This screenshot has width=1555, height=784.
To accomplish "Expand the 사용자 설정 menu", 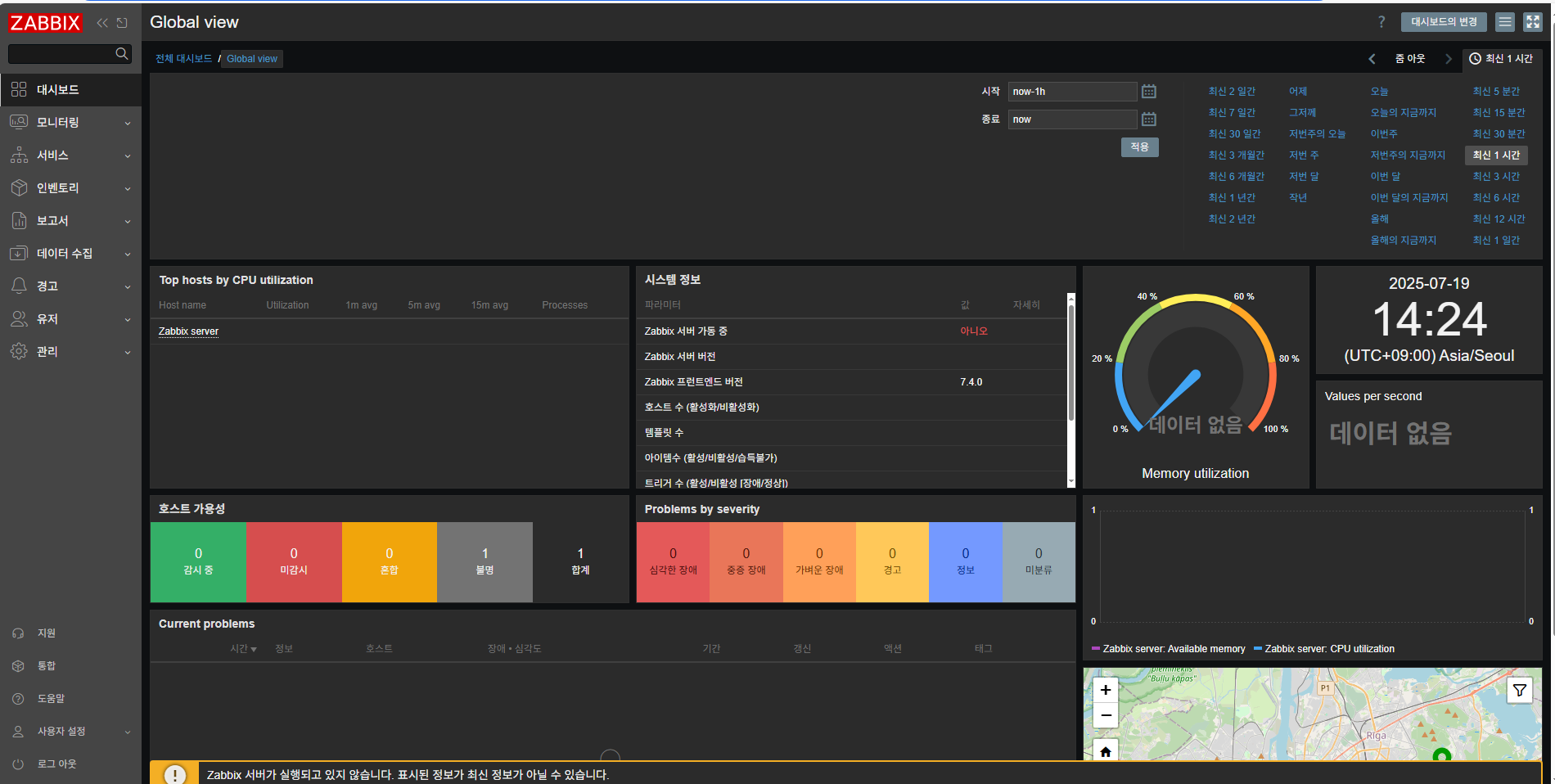I will click(x=70, y=732).
